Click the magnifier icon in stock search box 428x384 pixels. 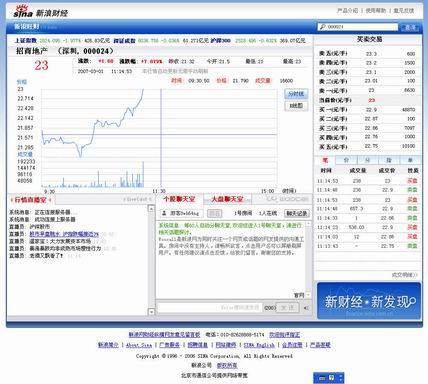322,27
